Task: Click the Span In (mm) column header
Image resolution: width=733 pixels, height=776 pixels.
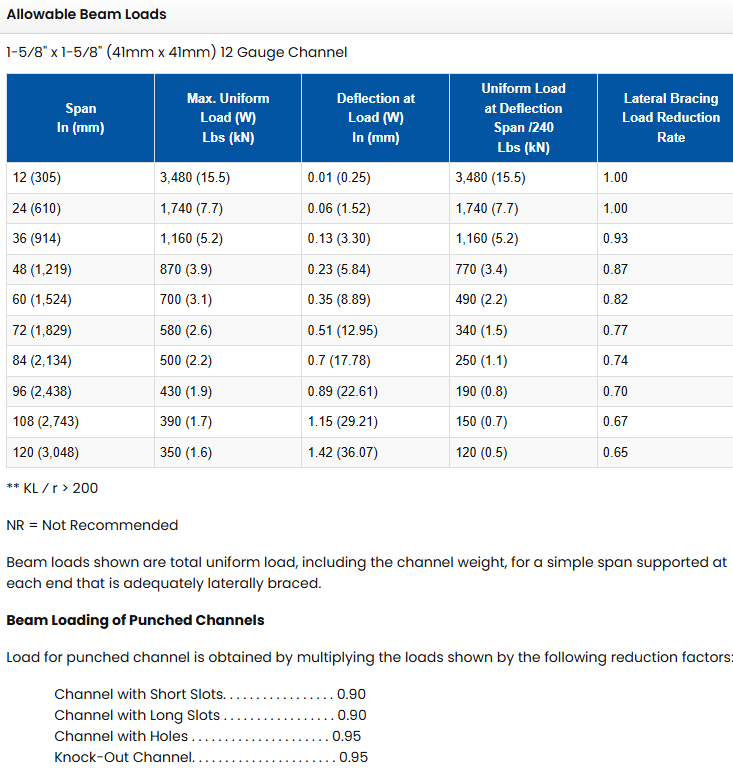Action: (81, 118)
